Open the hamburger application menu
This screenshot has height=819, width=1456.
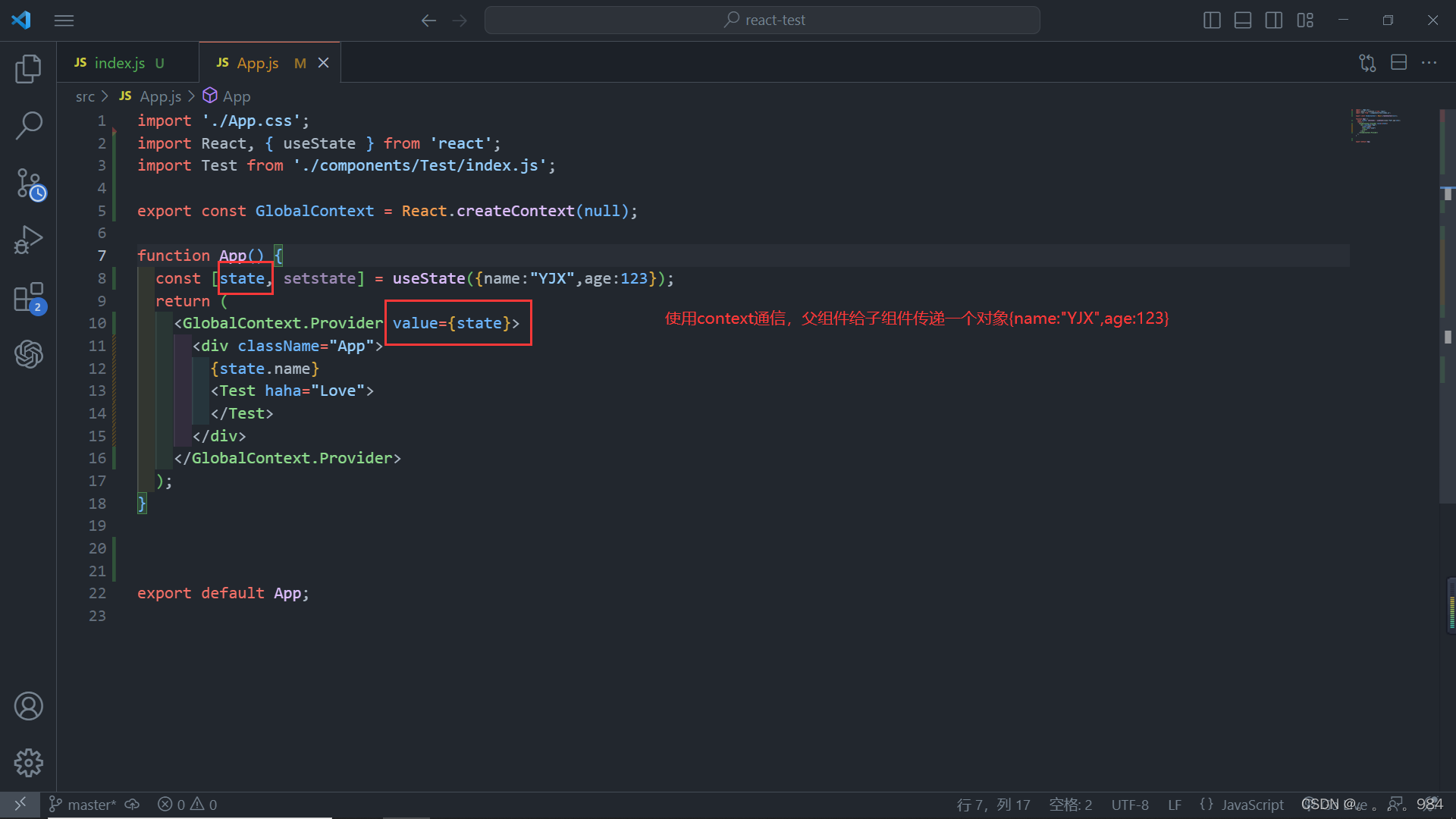pyautogui.click(x=64, y=20)
